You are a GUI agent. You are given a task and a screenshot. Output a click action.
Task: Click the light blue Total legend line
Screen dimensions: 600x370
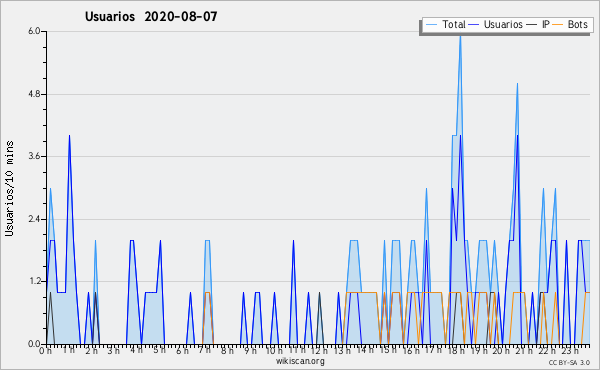click(431, 25)
